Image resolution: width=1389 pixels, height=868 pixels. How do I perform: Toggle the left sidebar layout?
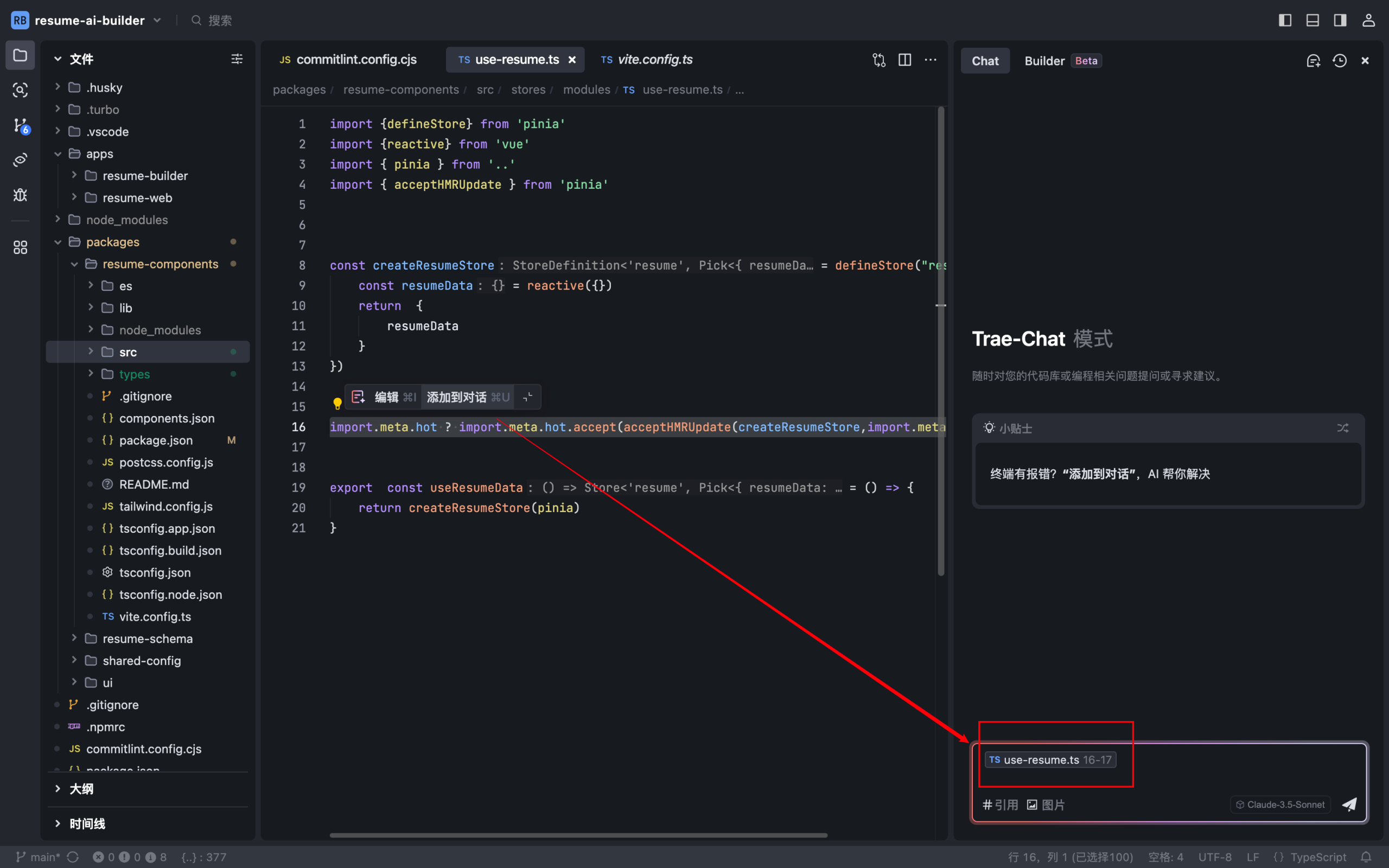(x=1285, y=21)
